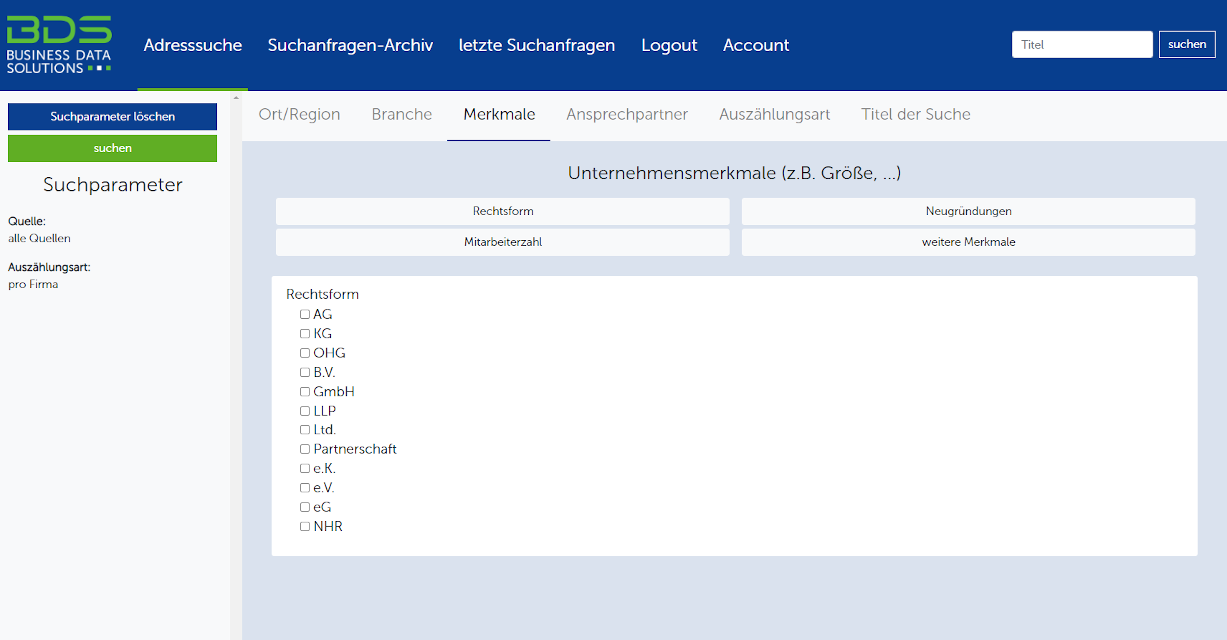This screenshot has height=640, width=1227.
Task: Check the Ltd. checkbox
Action: point(305,430)
